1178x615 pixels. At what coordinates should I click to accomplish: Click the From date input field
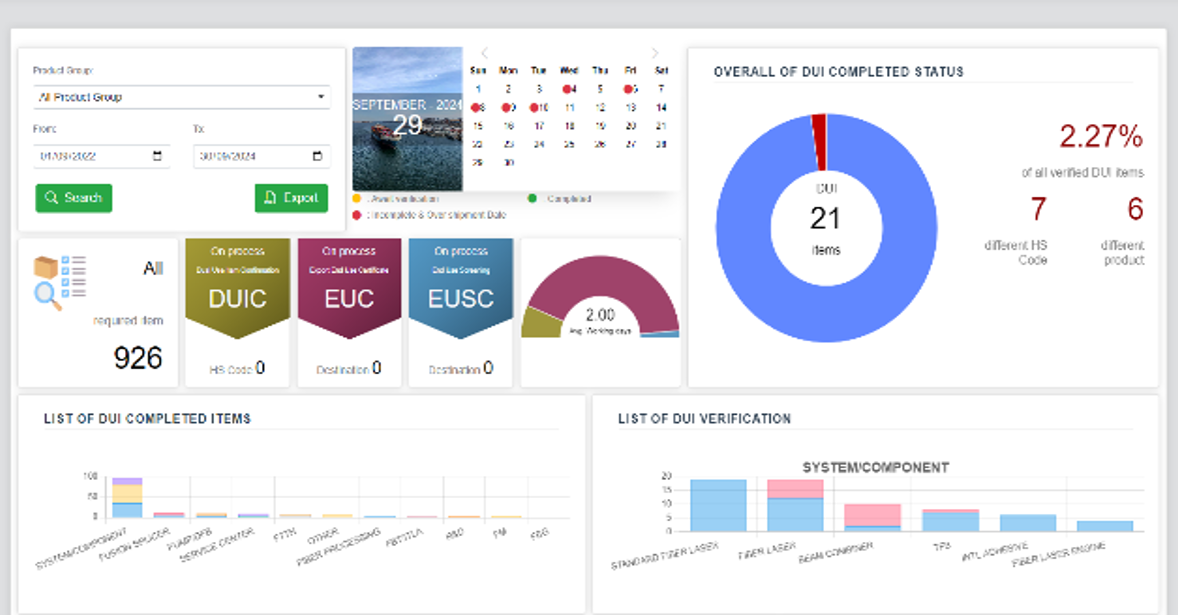tap(92, 157)
